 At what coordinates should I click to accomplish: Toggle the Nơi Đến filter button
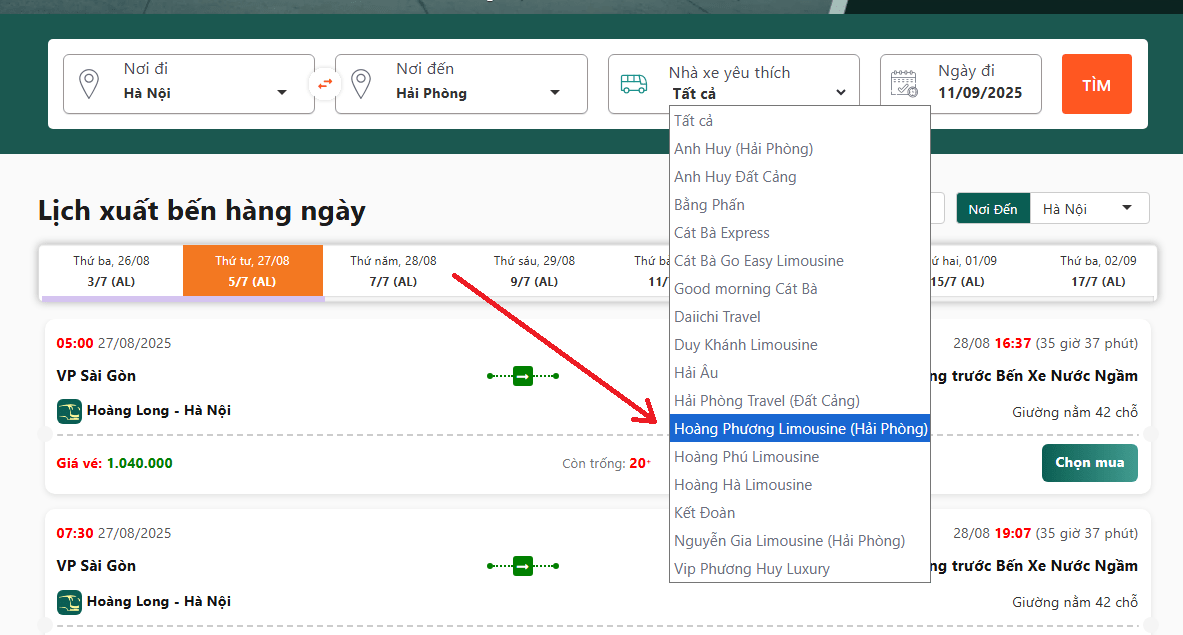click(992, 209)
